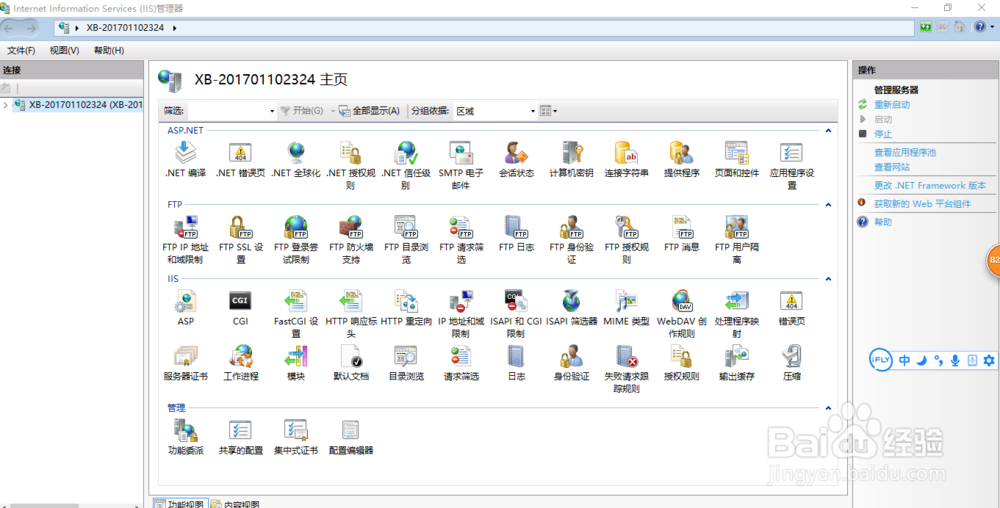
Task: Open the 配置编辑器 feature
Action: pyautogui.click(x=351, y=437)
